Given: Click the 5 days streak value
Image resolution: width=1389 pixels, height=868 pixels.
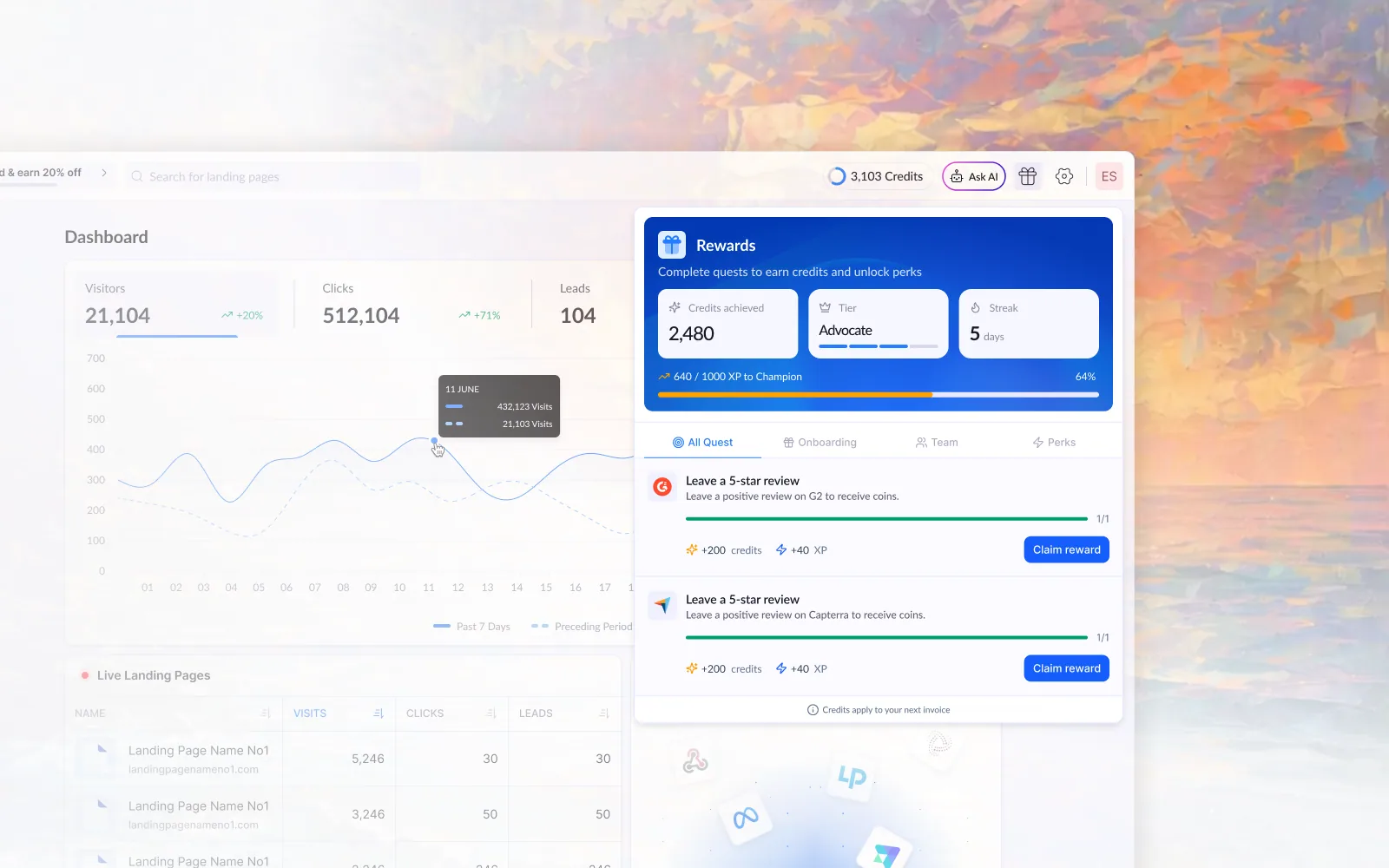Looking at the screenshot, I should pos(987,334).
